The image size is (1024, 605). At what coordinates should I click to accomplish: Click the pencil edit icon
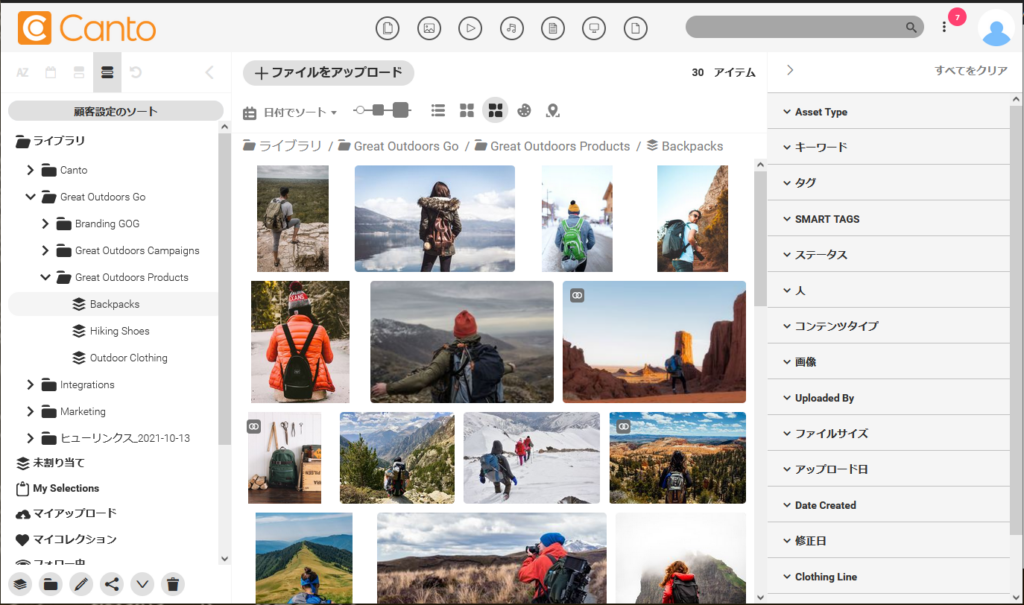[81, 584]
